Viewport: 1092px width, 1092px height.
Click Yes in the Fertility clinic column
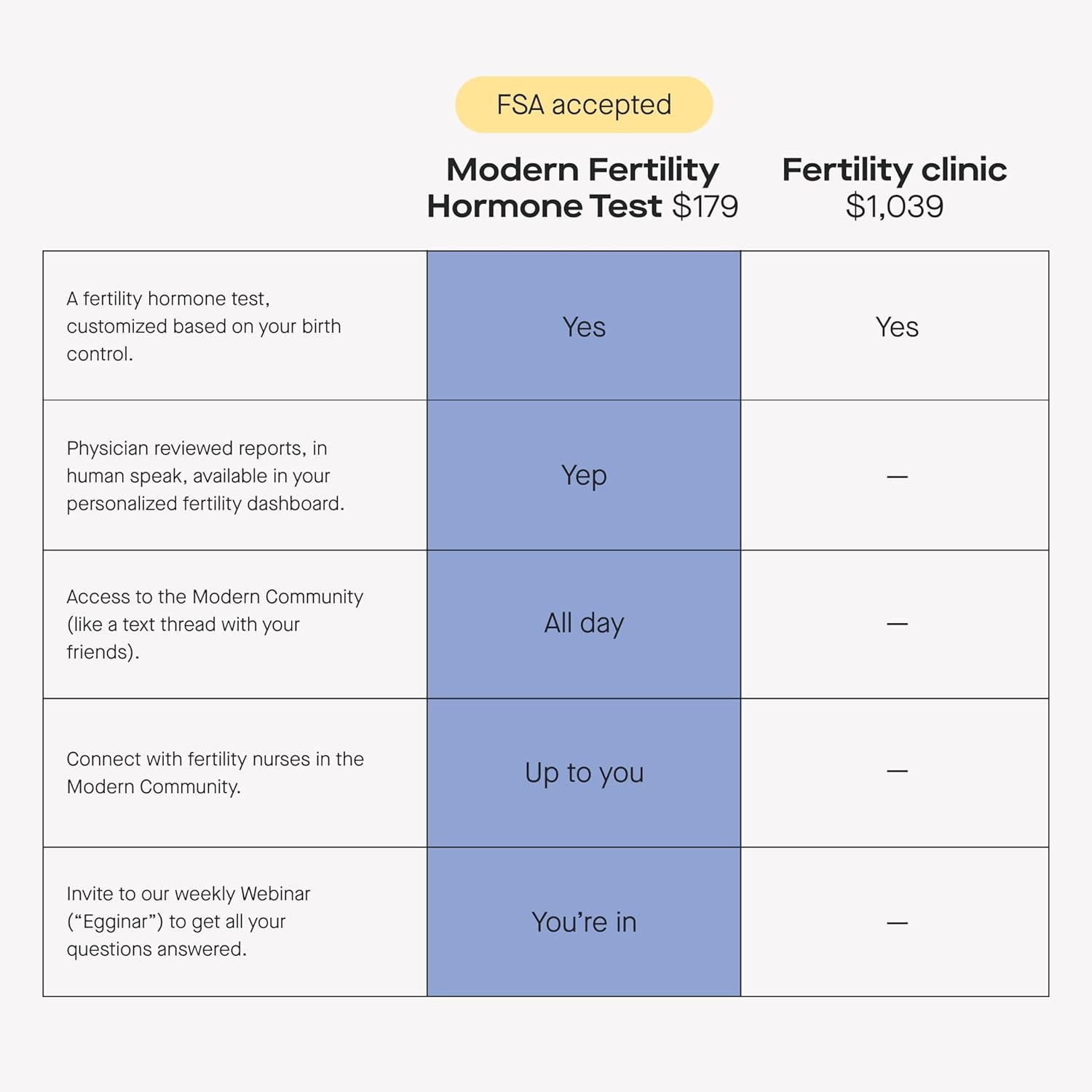click(897, 327)
